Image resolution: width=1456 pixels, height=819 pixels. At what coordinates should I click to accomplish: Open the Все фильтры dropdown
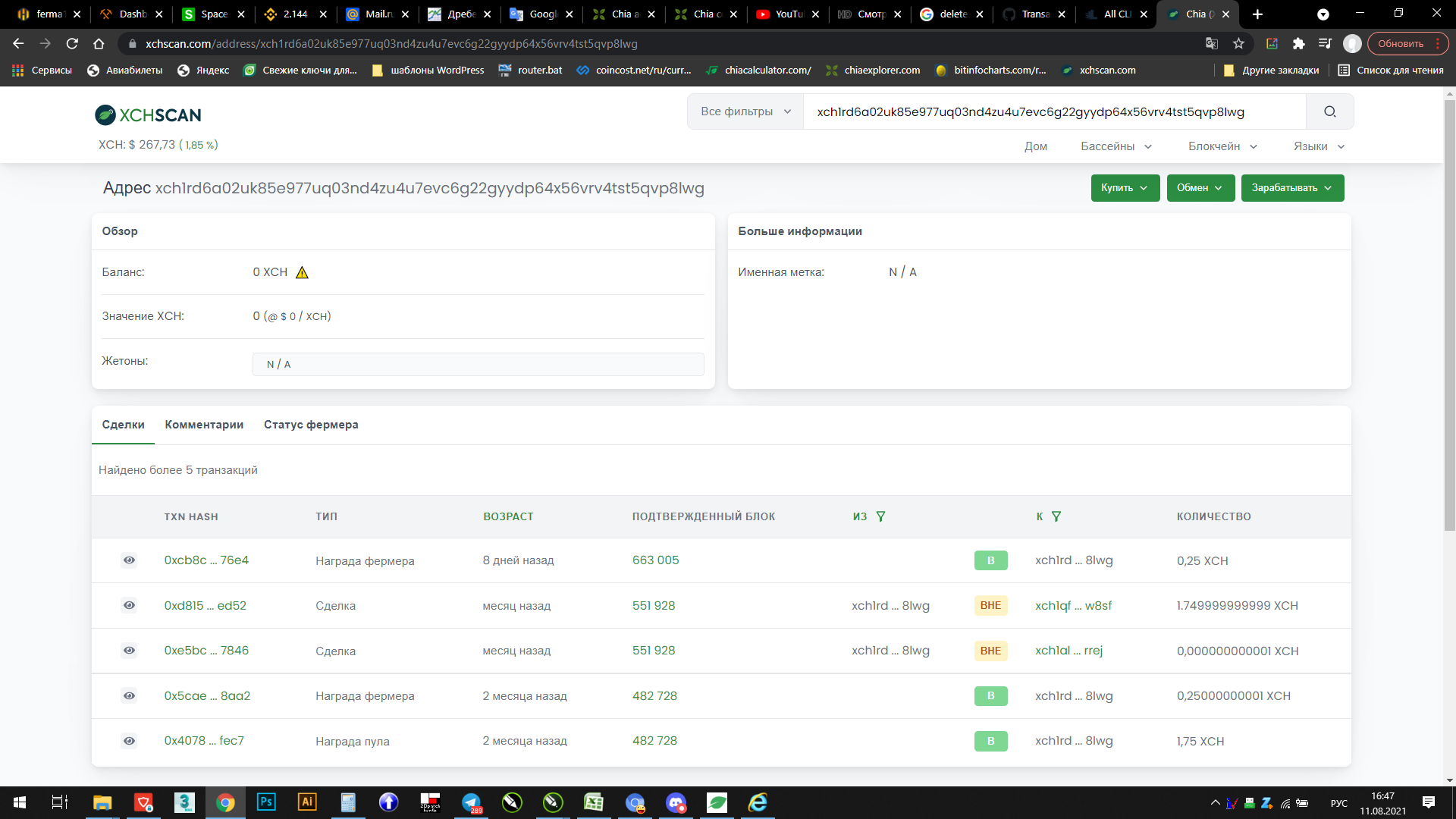click(745, 111)
